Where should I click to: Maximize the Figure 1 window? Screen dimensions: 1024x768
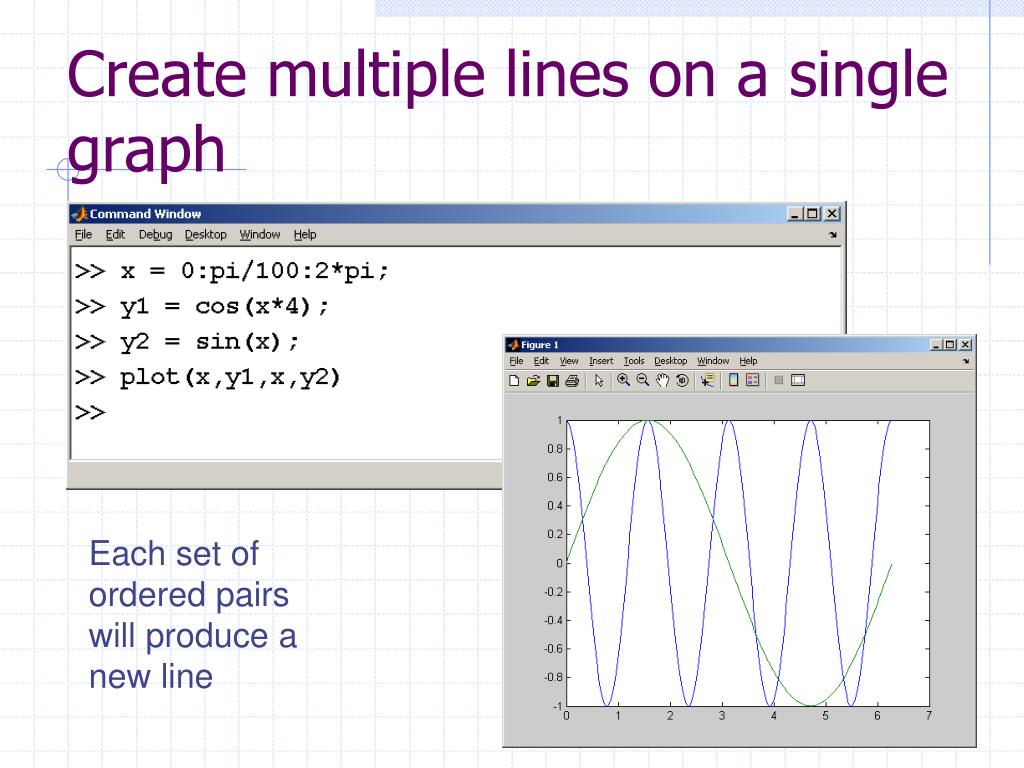click(950, 345)
